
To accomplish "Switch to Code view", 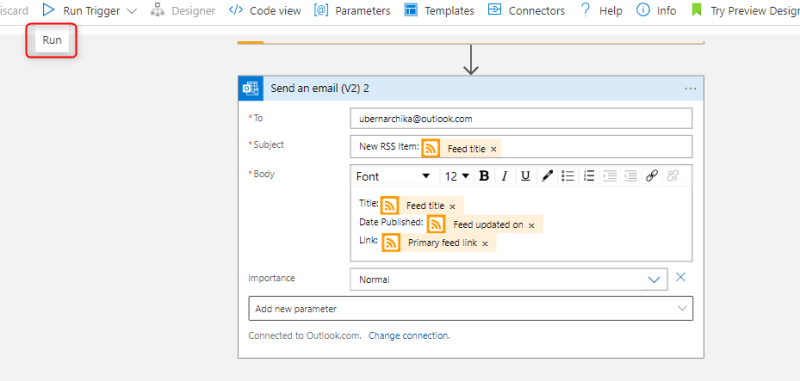I will click(265, 11).
